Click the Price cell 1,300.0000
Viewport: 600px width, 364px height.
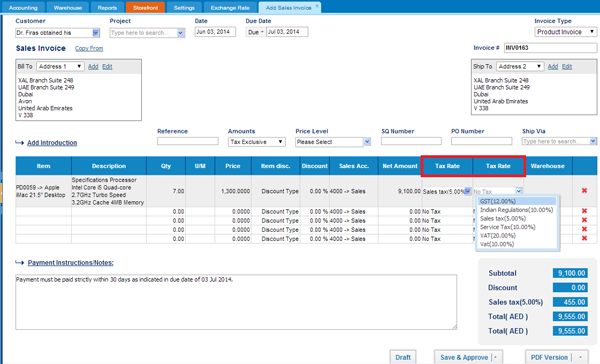[233, 191]
